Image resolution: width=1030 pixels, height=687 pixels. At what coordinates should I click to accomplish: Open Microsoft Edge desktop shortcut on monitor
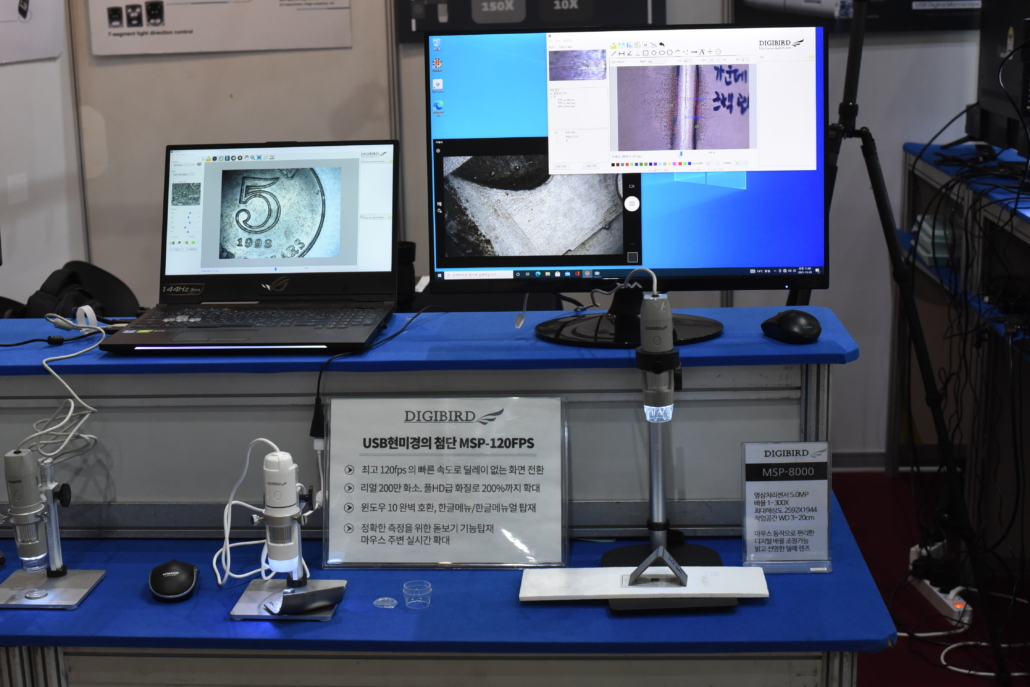(x=438, y=106)
